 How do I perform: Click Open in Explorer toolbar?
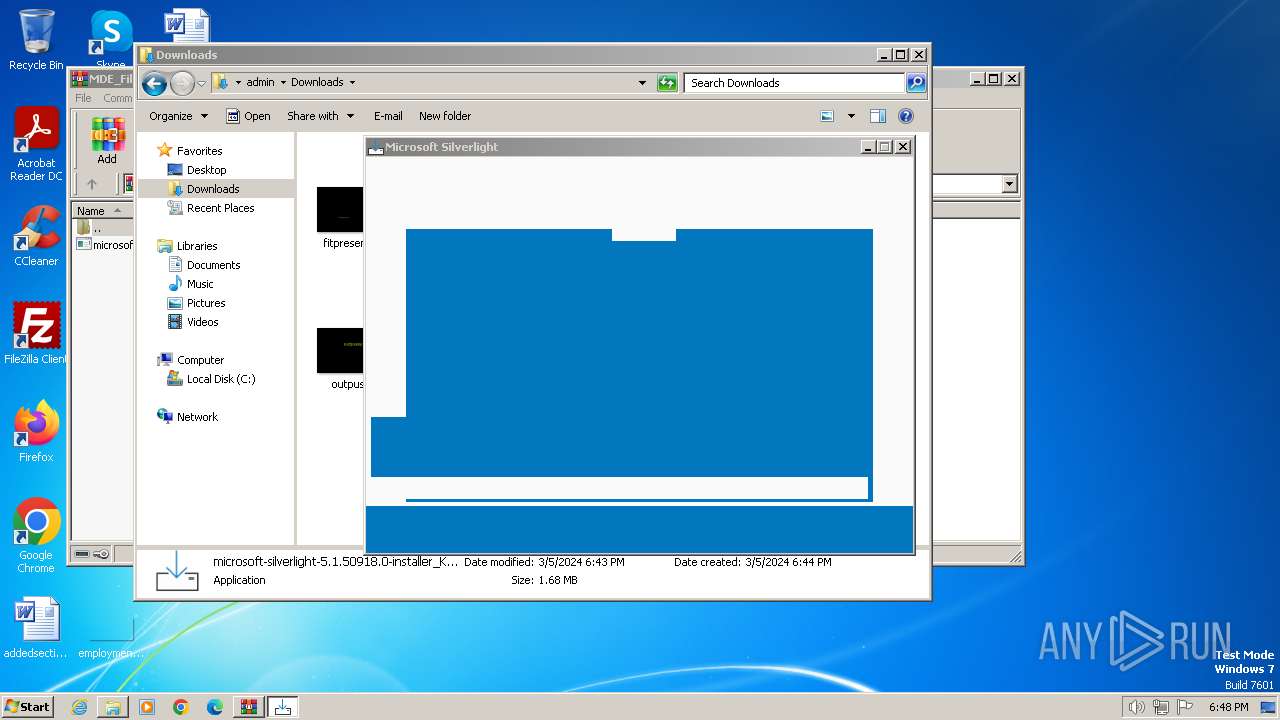(x=248, y=116)
